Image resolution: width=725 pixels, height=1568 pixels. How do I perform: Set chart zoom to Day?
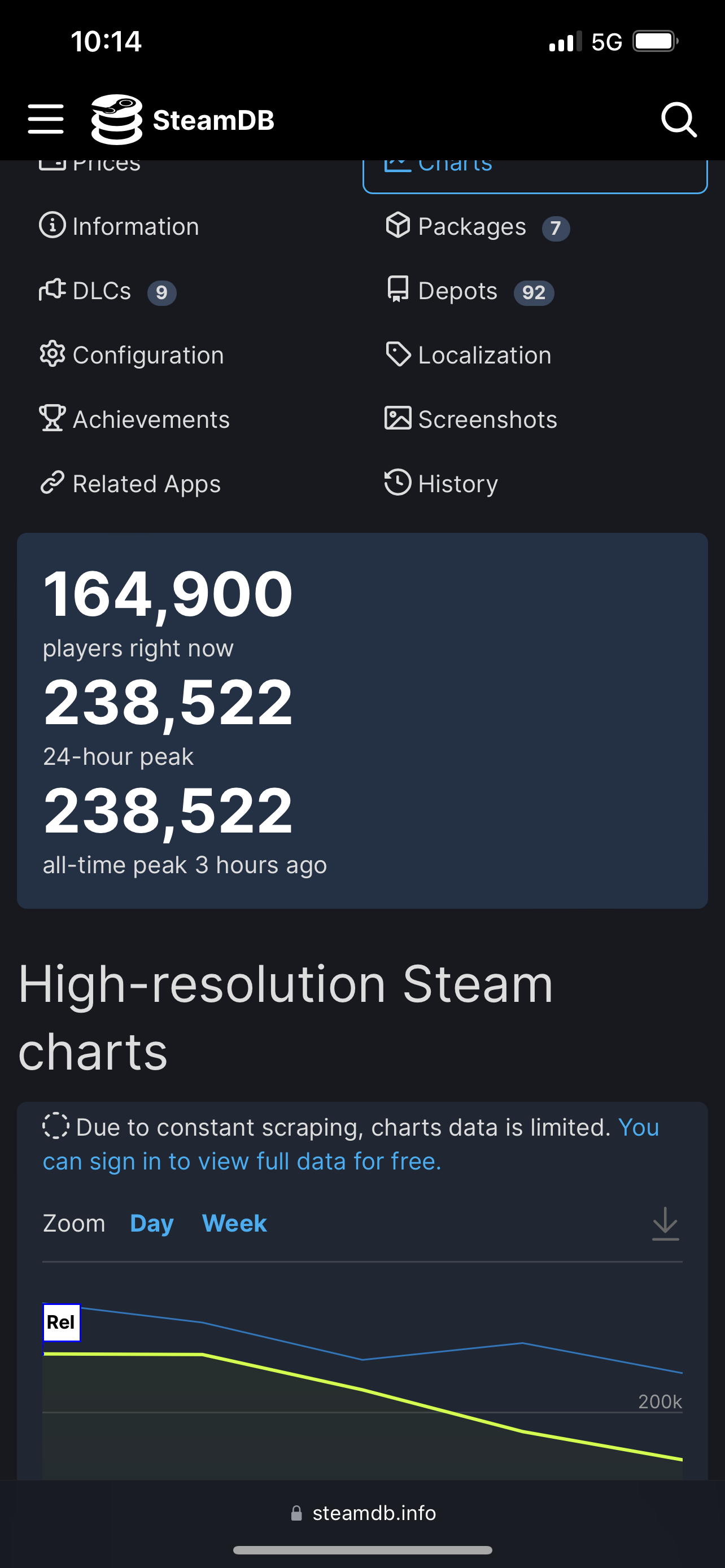(x=151, y=1224)
